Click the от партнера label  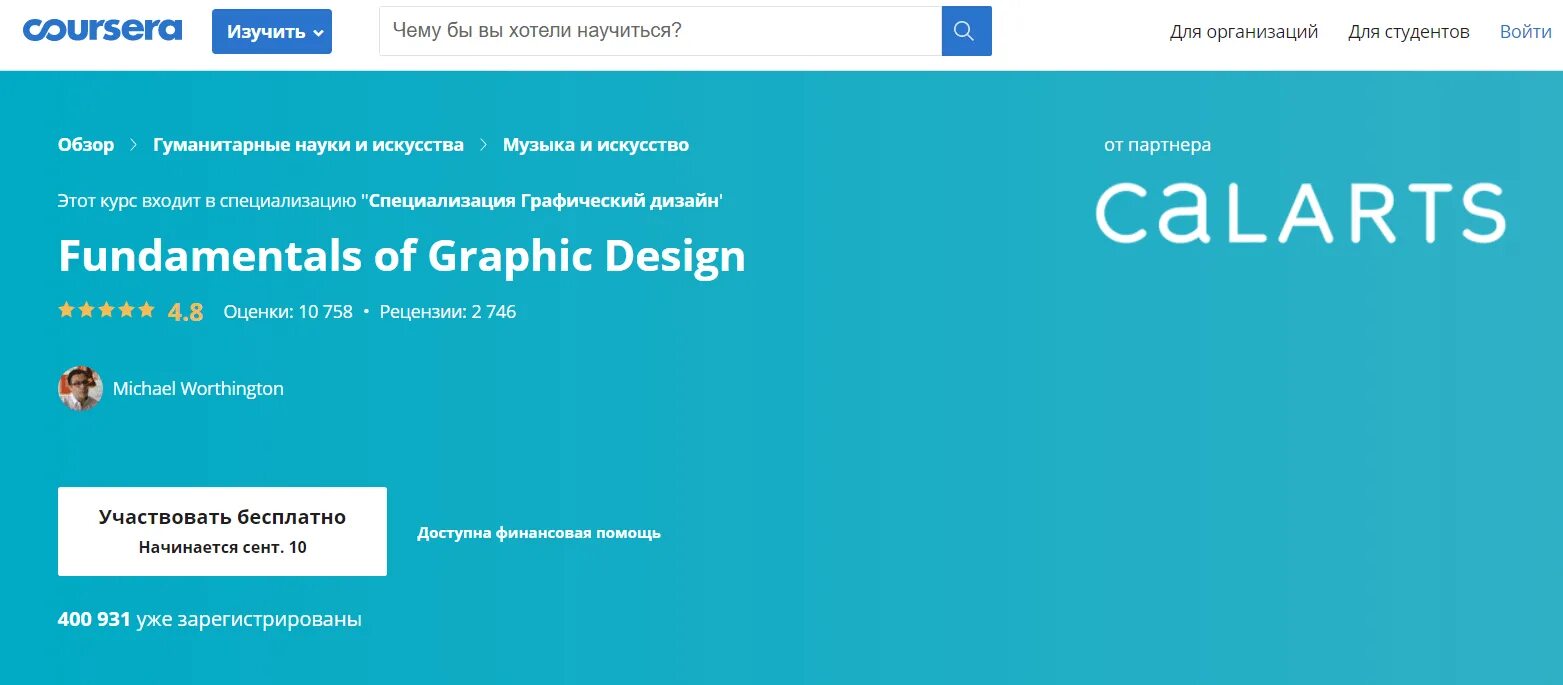click(1157, 145)
